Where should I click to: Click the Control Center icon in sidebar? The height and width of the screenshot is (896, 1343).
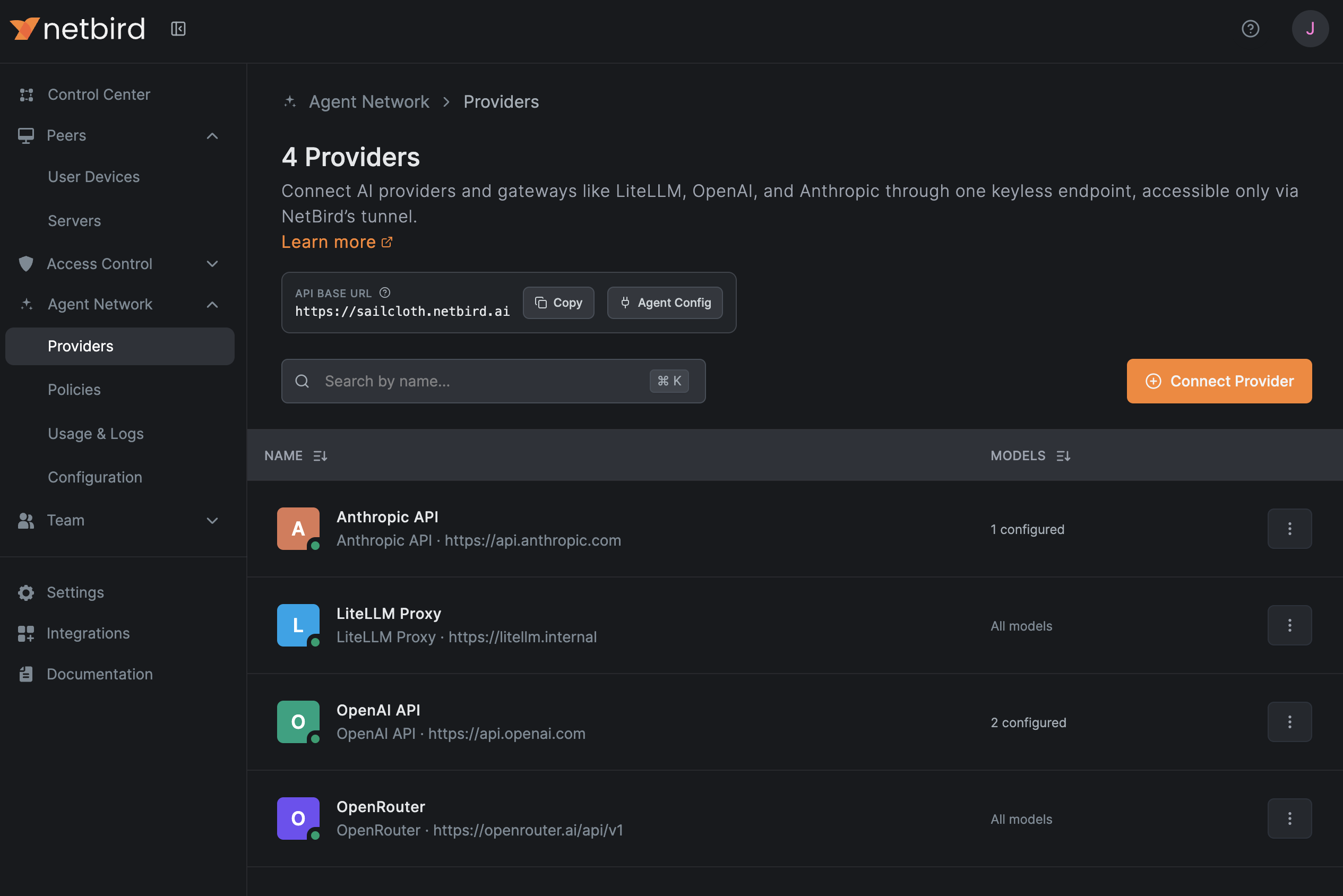pyautogui.click(x=27, y=95)
